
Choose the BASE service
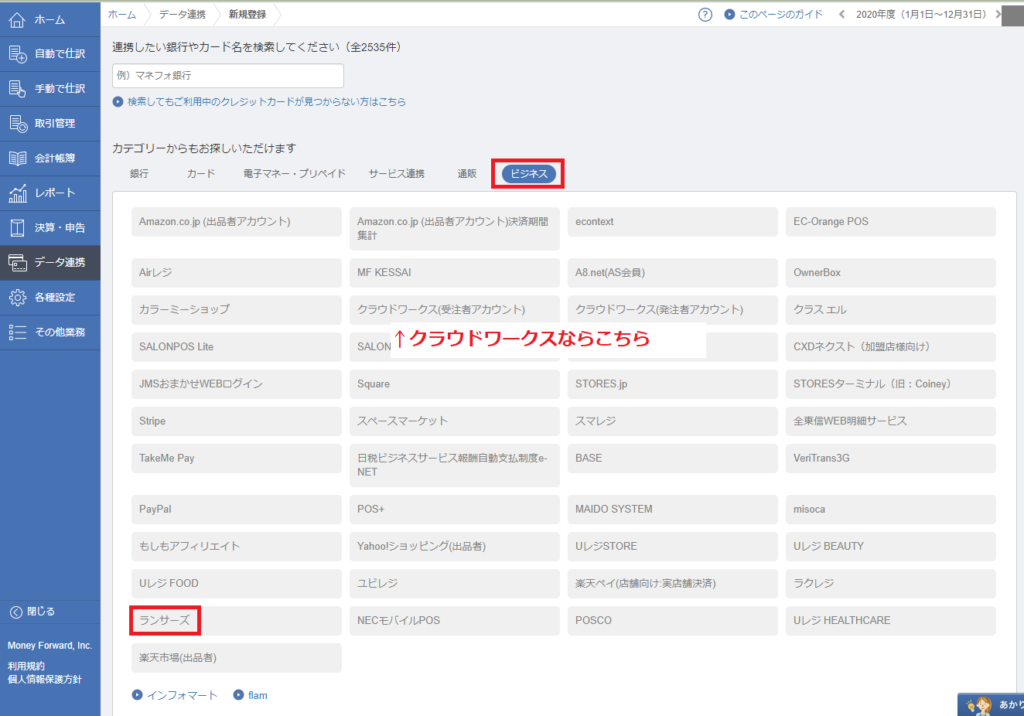point(673,459)
